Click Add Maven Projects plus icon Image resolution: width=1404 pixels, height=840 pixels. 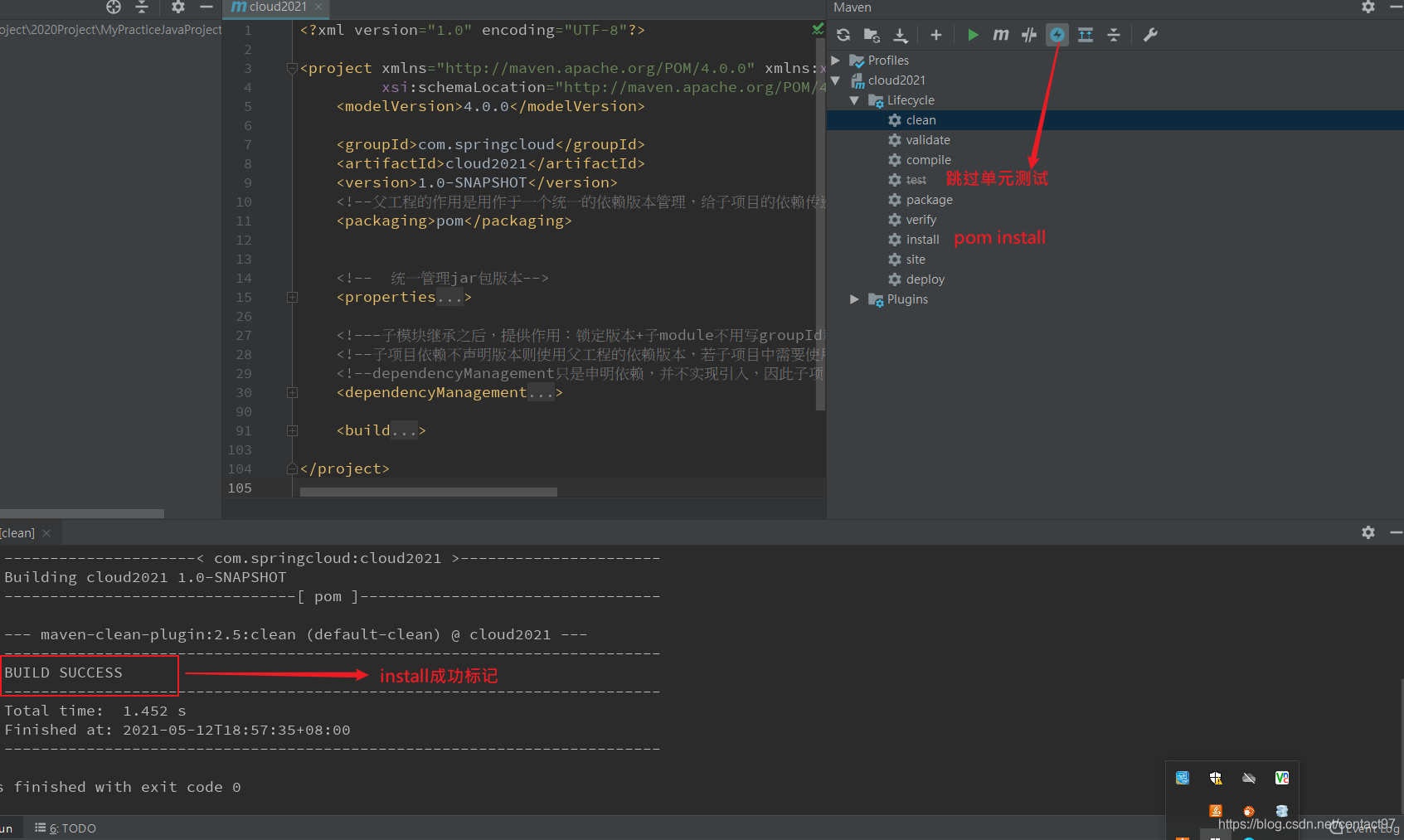936,35
